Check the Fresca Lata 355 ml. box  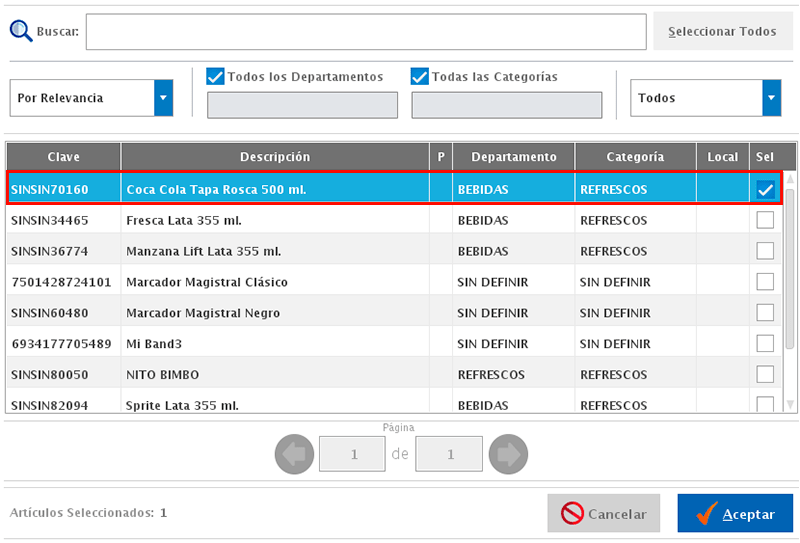(x=765, y=220)
